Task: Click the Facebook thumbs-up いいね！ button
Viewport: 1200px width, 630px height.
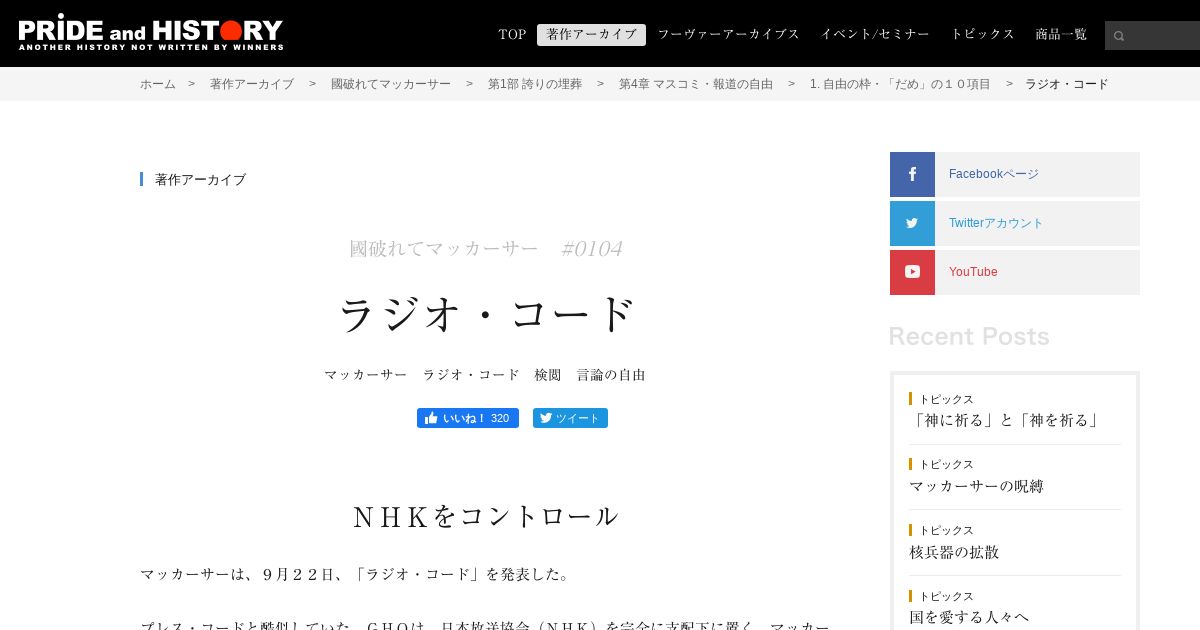Action: tap(468, 418)
